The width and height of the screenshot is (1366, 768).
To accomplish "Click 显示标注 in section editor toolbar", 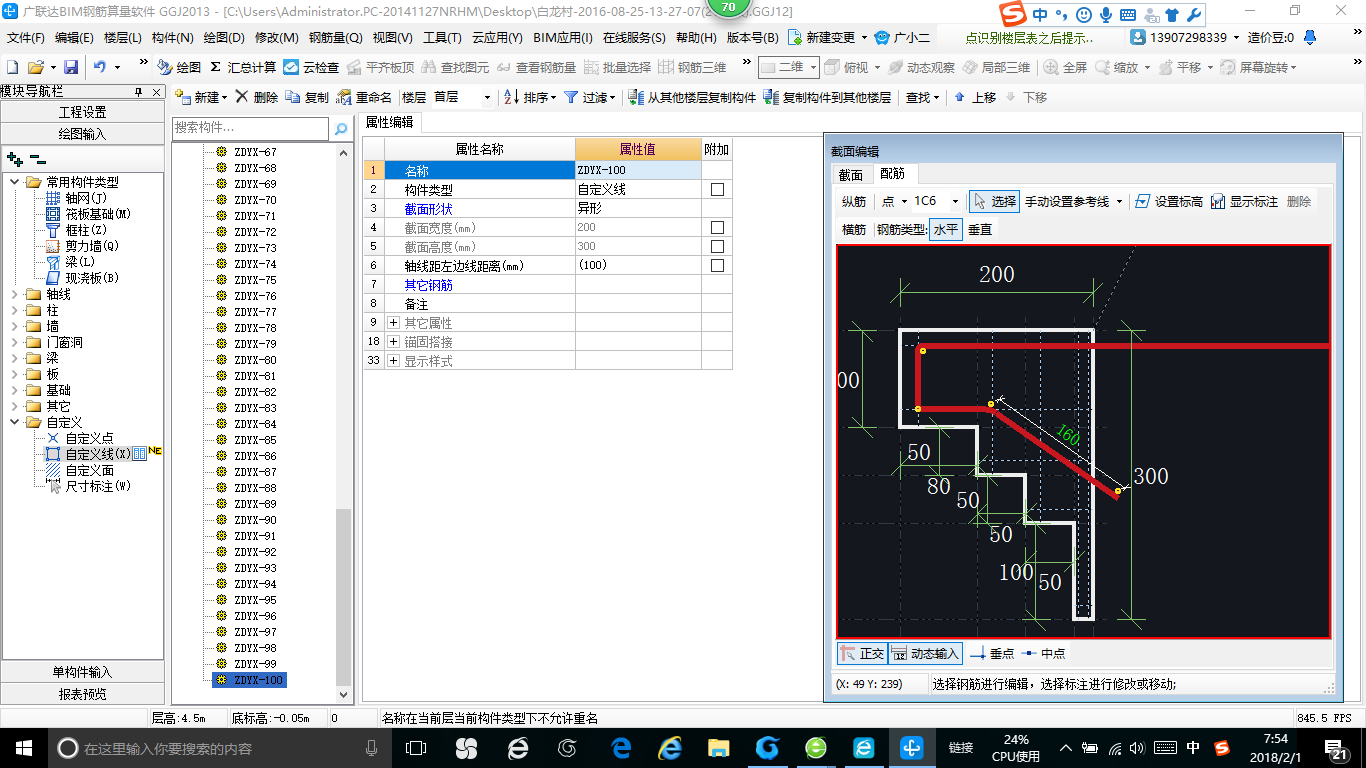I will click(1244, 201).
